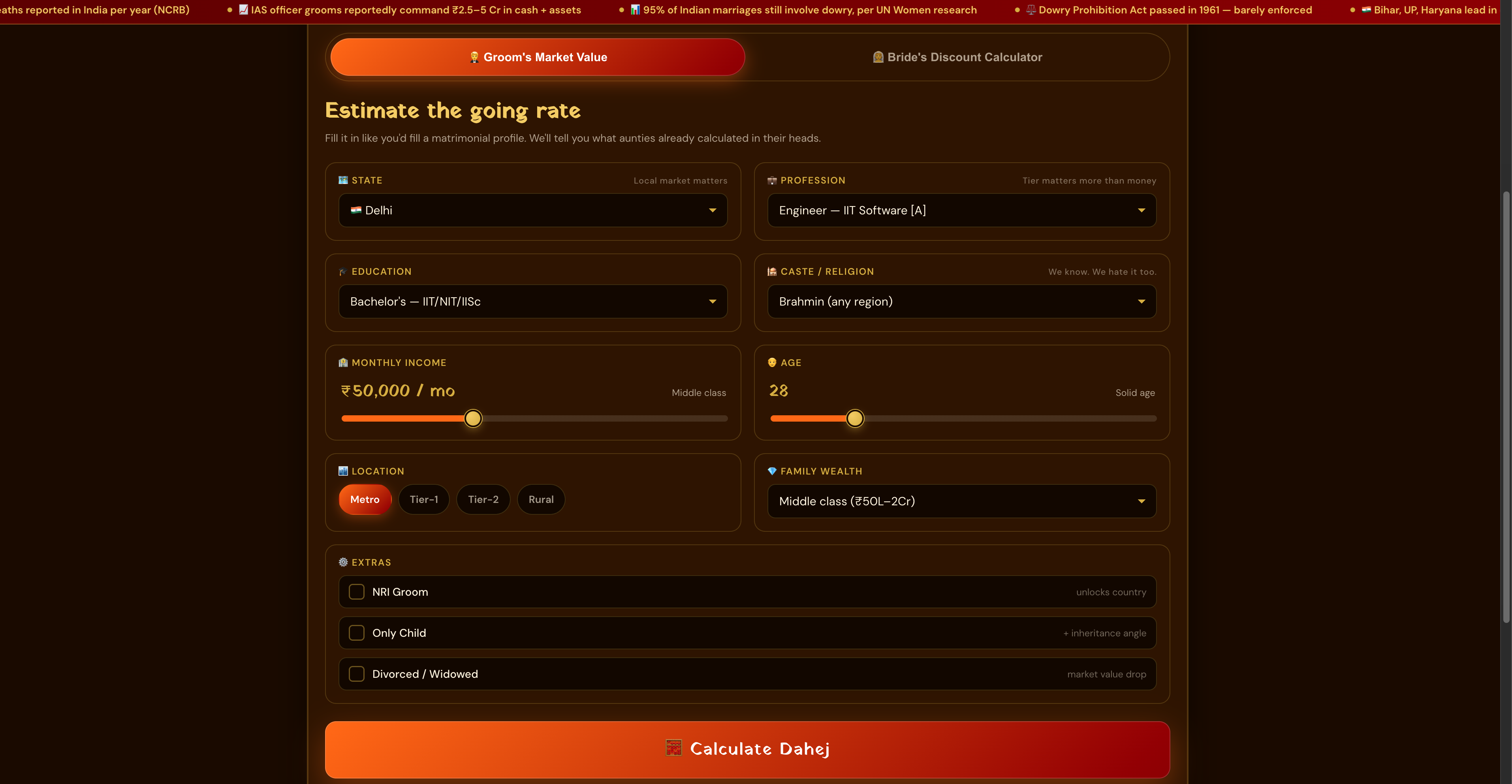The width and height of the screenshot is (1512, 784).
Task: Open Bride's Discount Calculator tab
Action: [957, 57]
